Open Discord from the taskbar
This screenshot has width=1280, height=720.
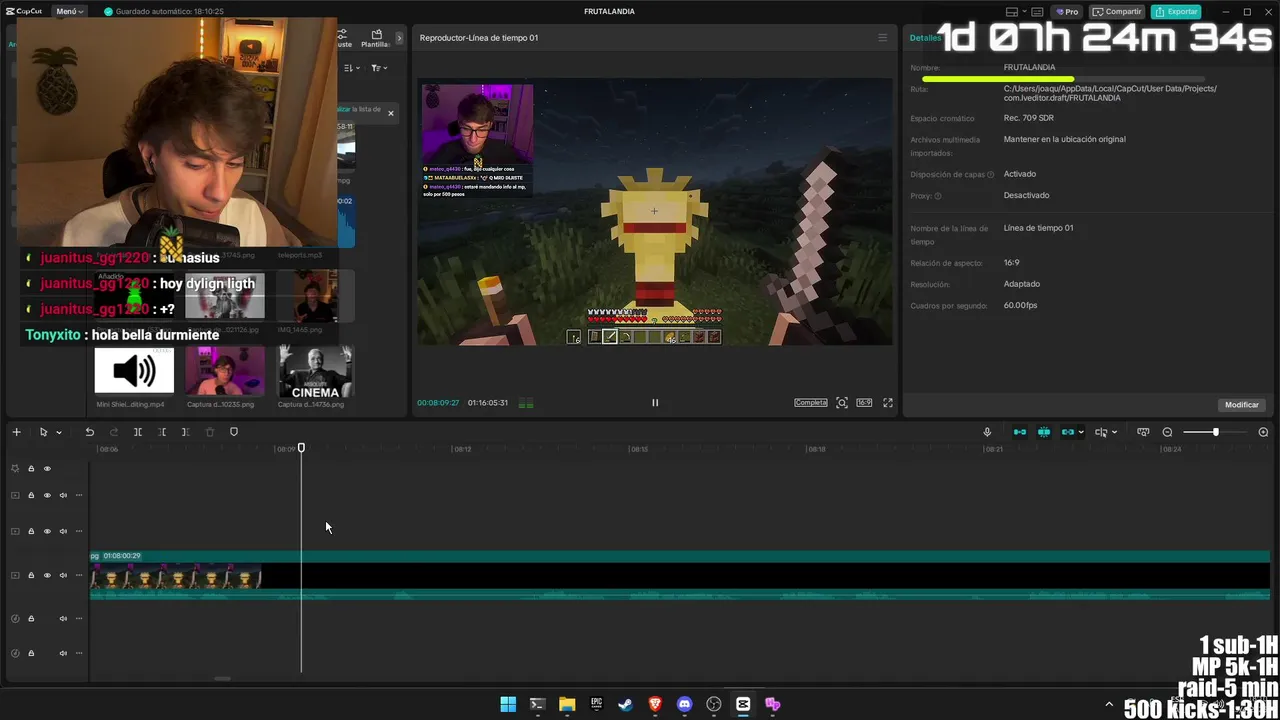click(x=684, y=704)
